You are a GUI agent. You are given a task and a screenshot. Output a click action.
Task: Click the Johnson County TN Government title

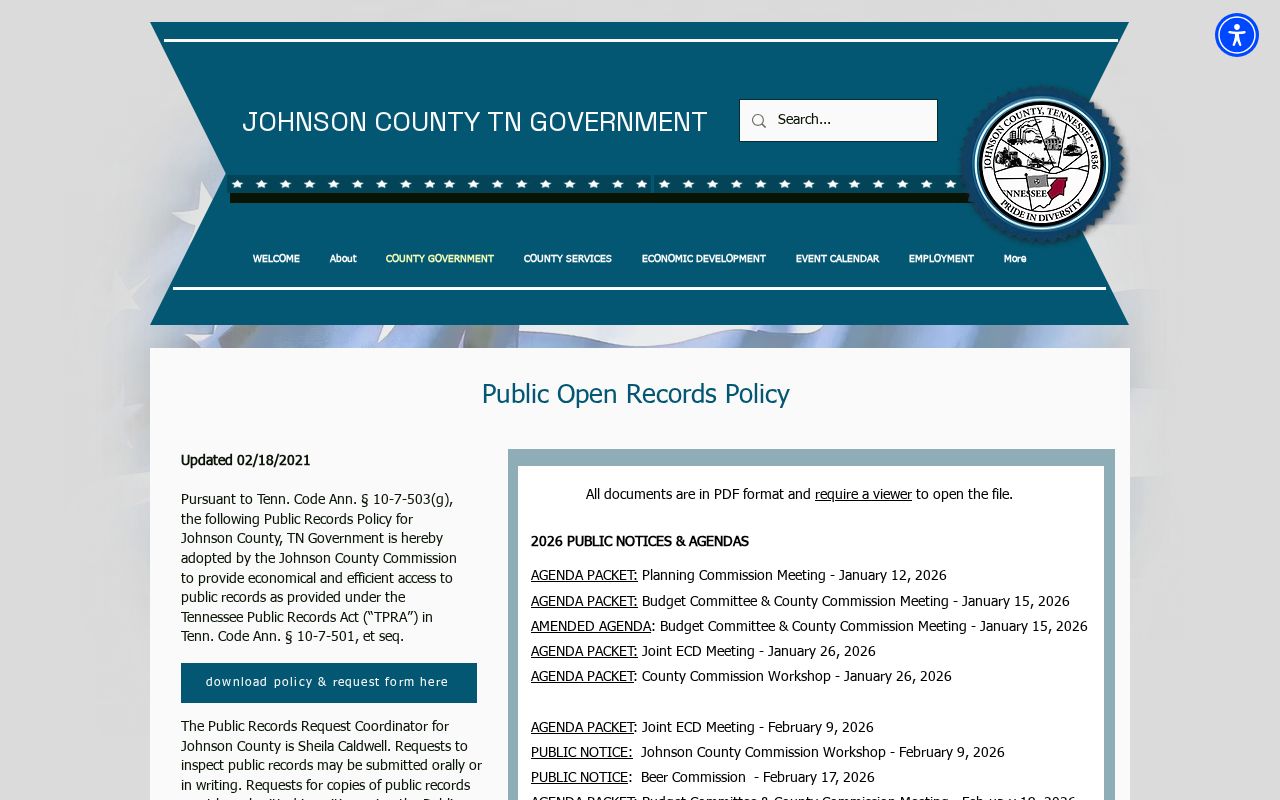pyautogui.click(x=474, y=122)
